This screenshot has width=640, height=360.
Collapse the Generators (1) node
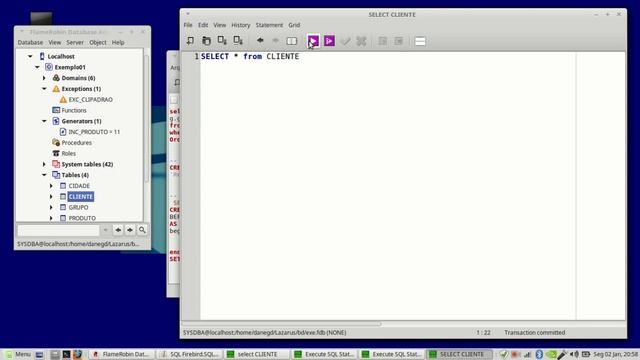[x=44, y=121]
